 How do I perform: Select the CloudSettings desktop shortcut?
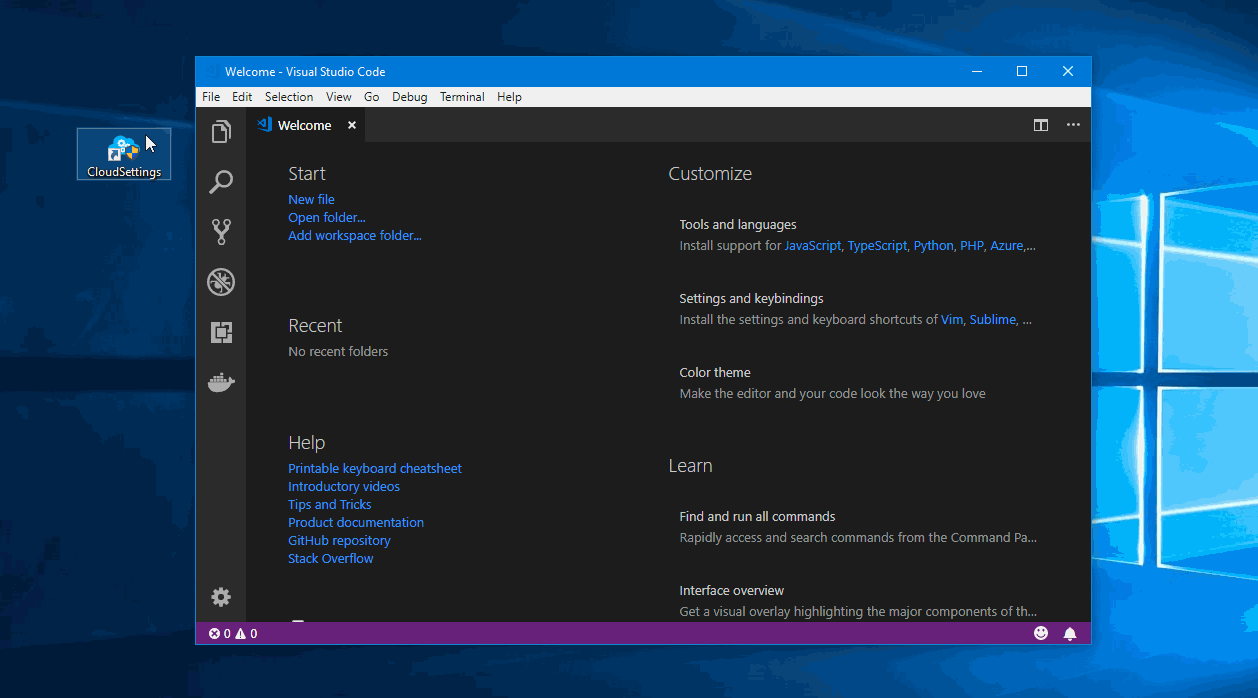124,154
